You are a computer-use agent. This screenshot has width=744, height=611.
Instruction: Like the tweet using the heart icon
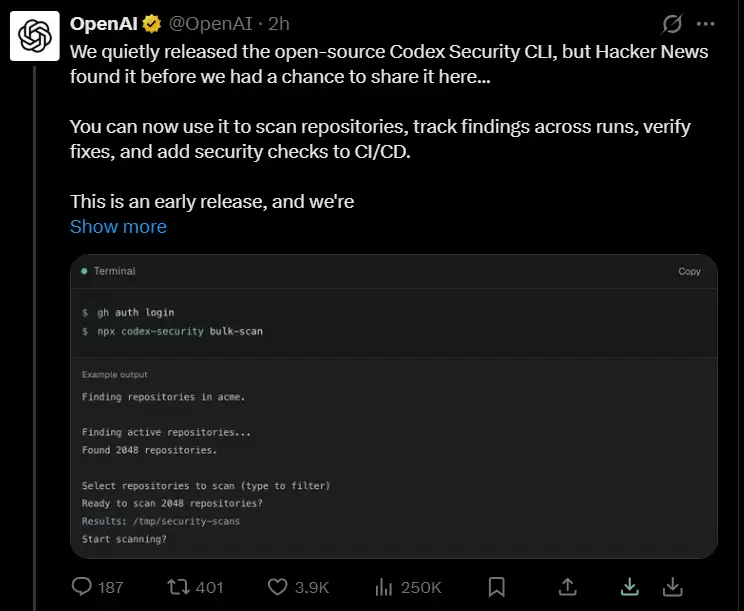[278, 587]
